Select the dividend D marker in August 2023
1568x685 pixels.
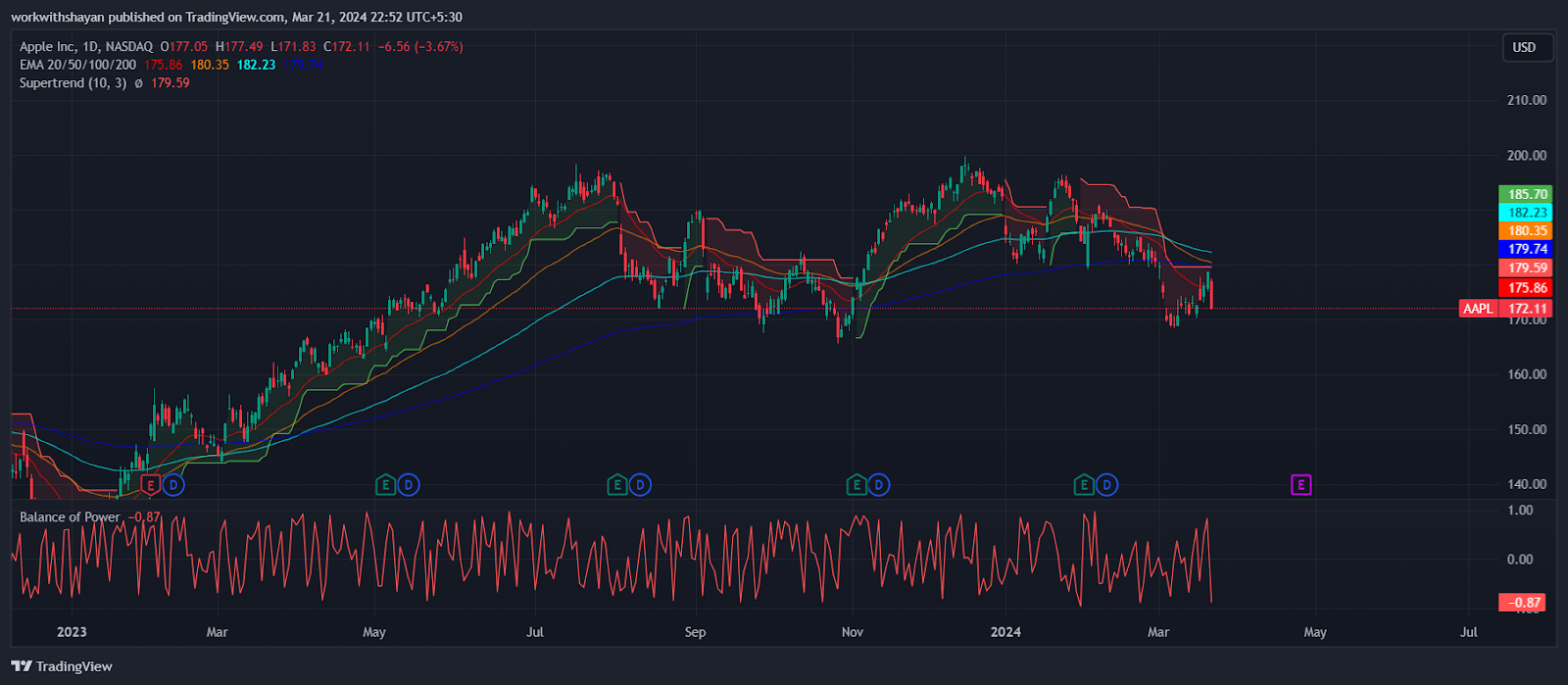tap(640, 484)
